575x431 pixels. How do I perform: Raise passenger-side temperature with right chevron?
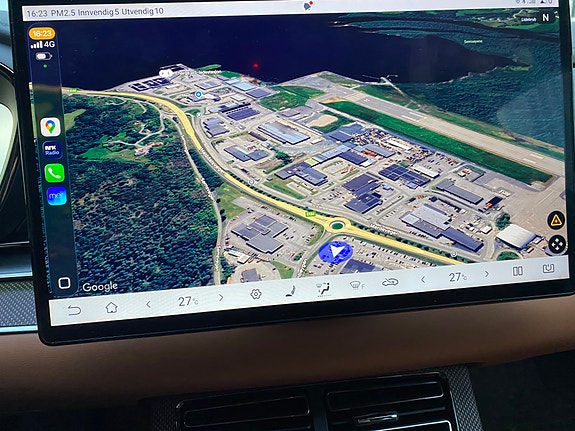pos(487,274)
